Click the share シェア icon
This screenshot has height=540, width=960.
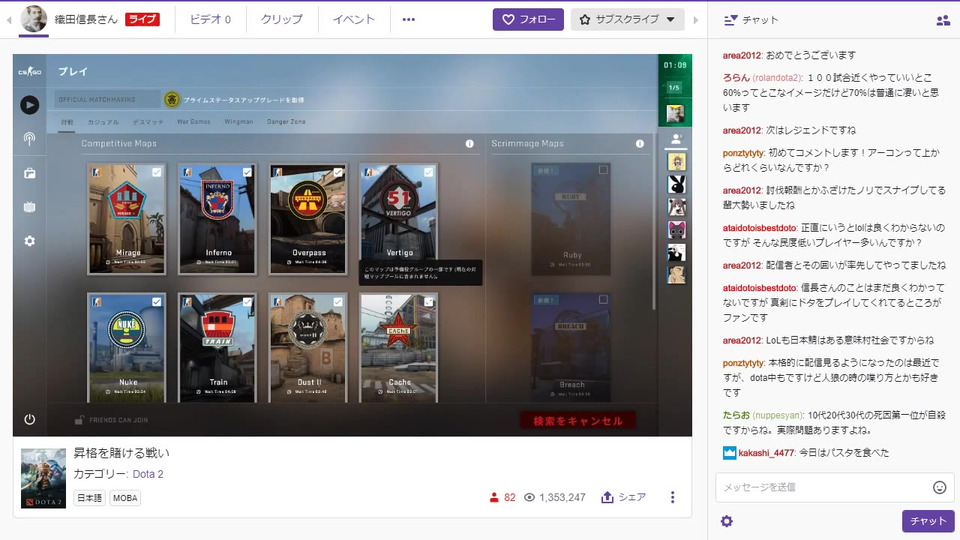point(607,497)
